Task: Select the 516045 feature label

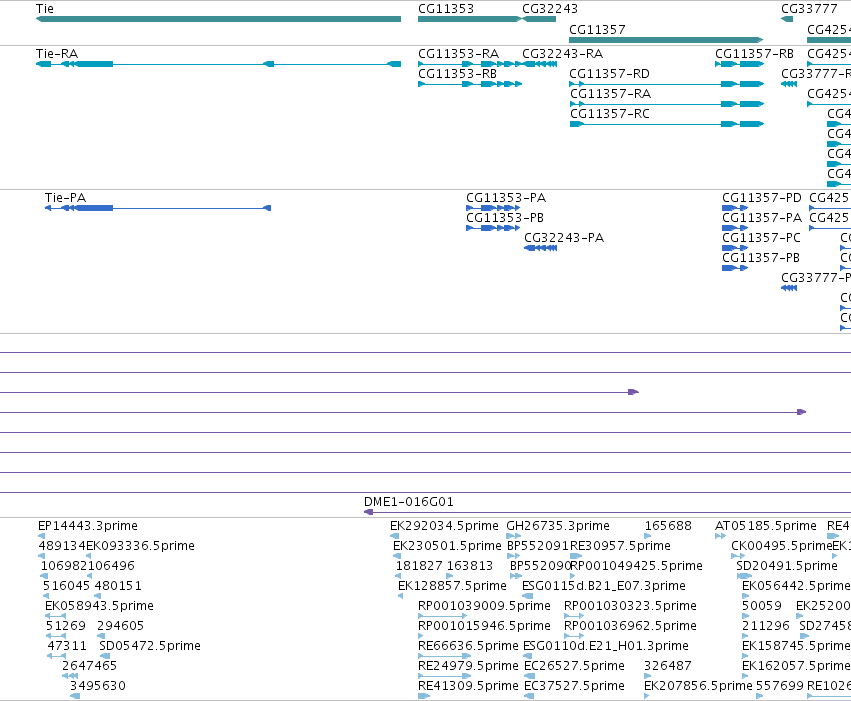Action: tap(66, 586)
